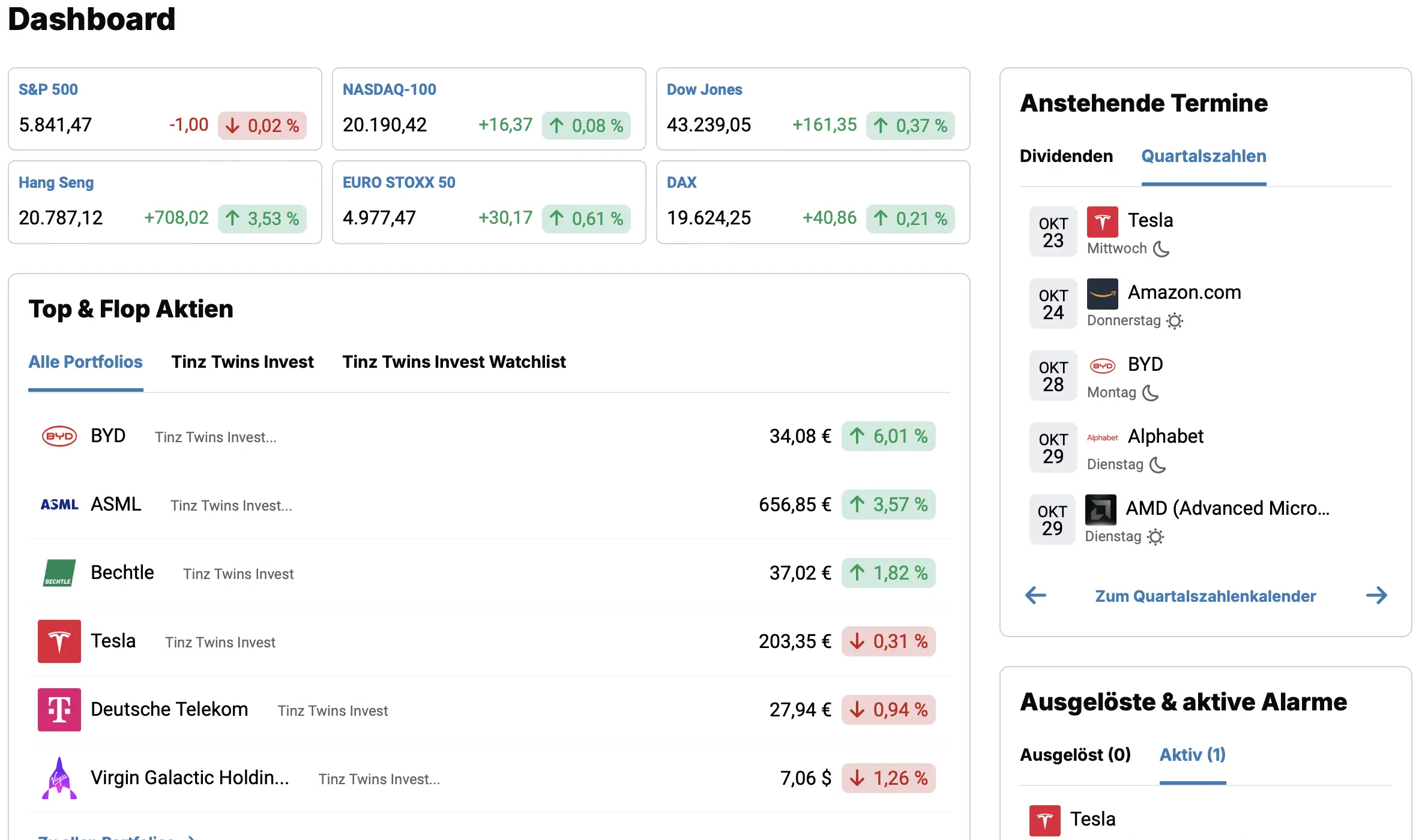Screen dimensions: 1419x840
Task: Click the Dow Jones 0,37 % badge
Action: [911, 125]
